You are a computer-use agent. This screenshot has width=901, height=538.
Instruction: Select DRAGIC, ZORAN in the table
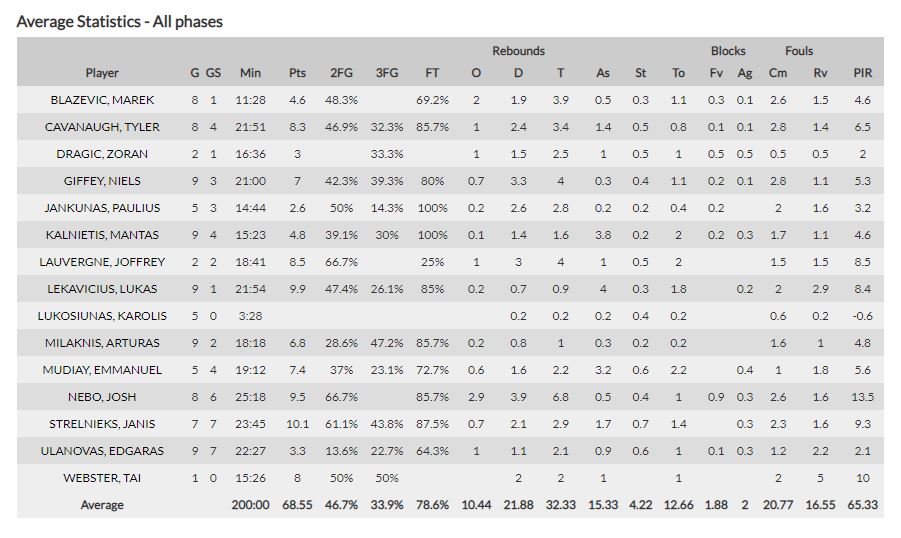102,154
